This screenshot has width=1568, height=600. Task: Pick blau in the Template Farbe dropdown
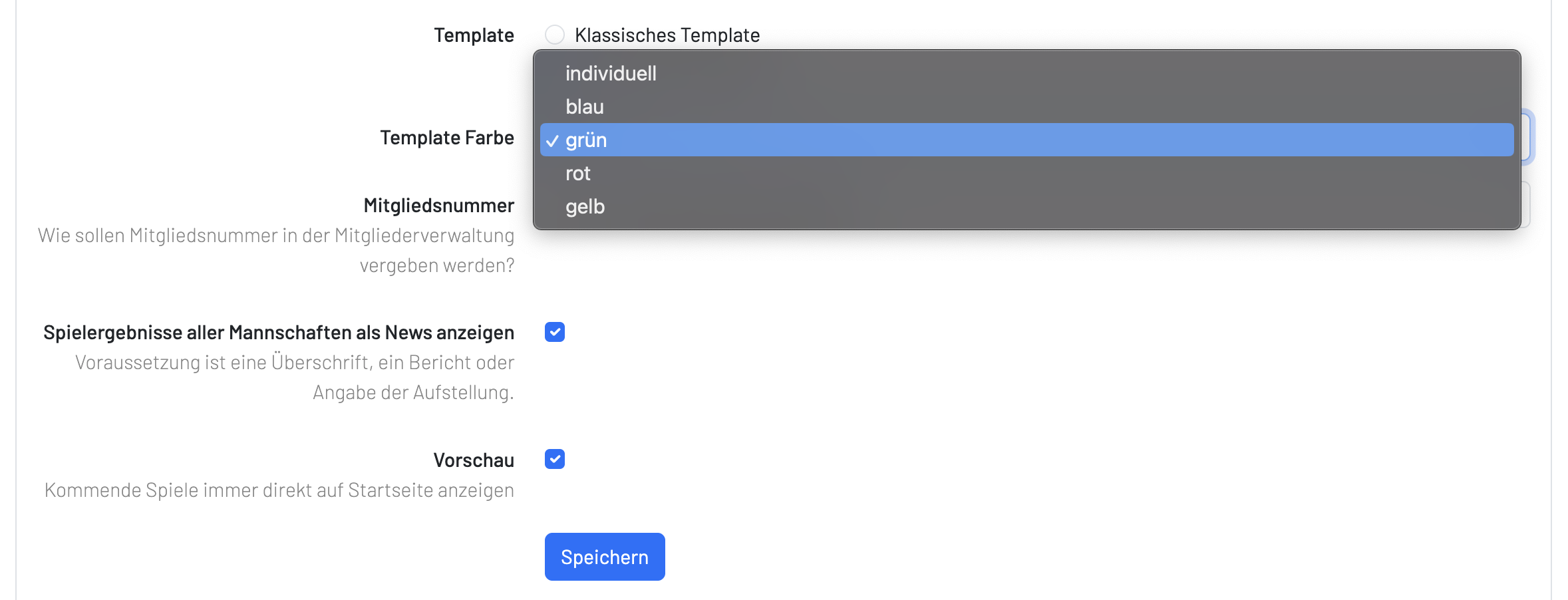[x=585, y=106]
